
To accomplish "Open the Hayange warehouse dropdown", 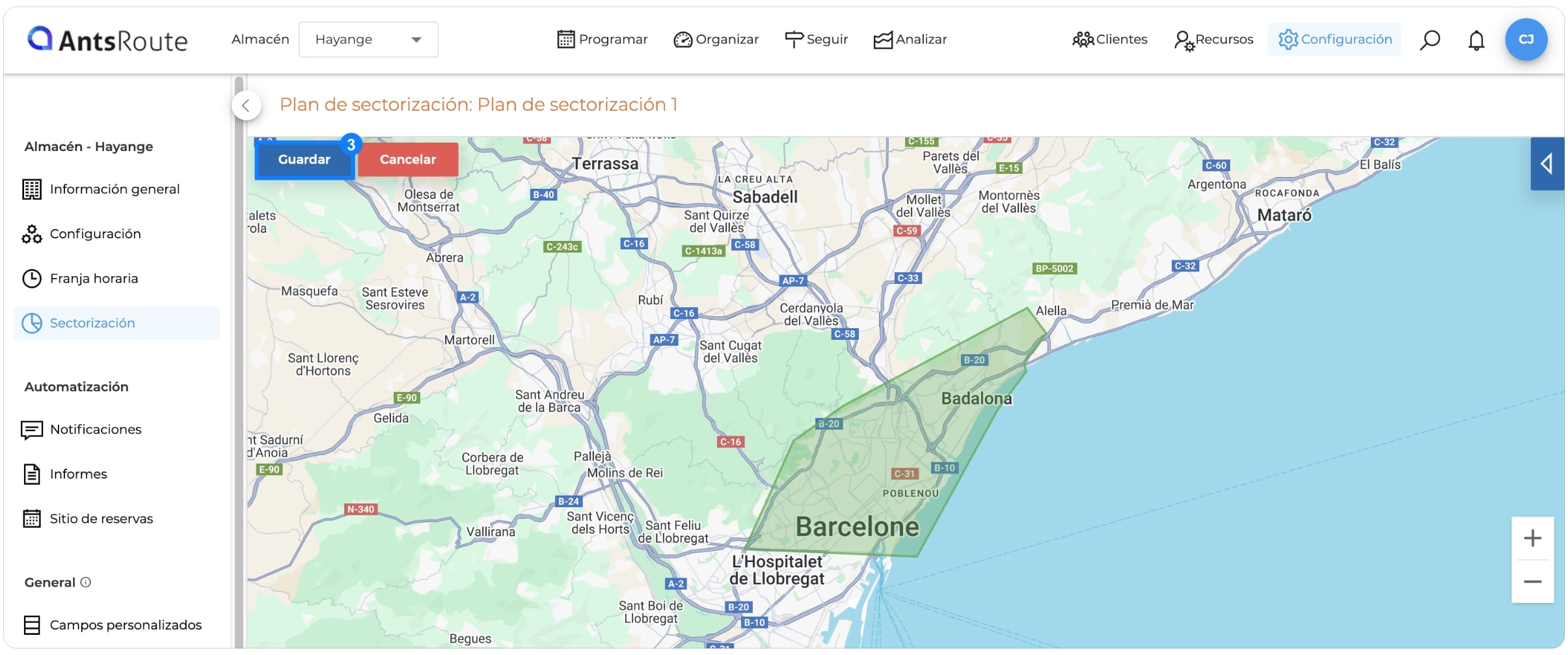I will (x=368, y=40).
